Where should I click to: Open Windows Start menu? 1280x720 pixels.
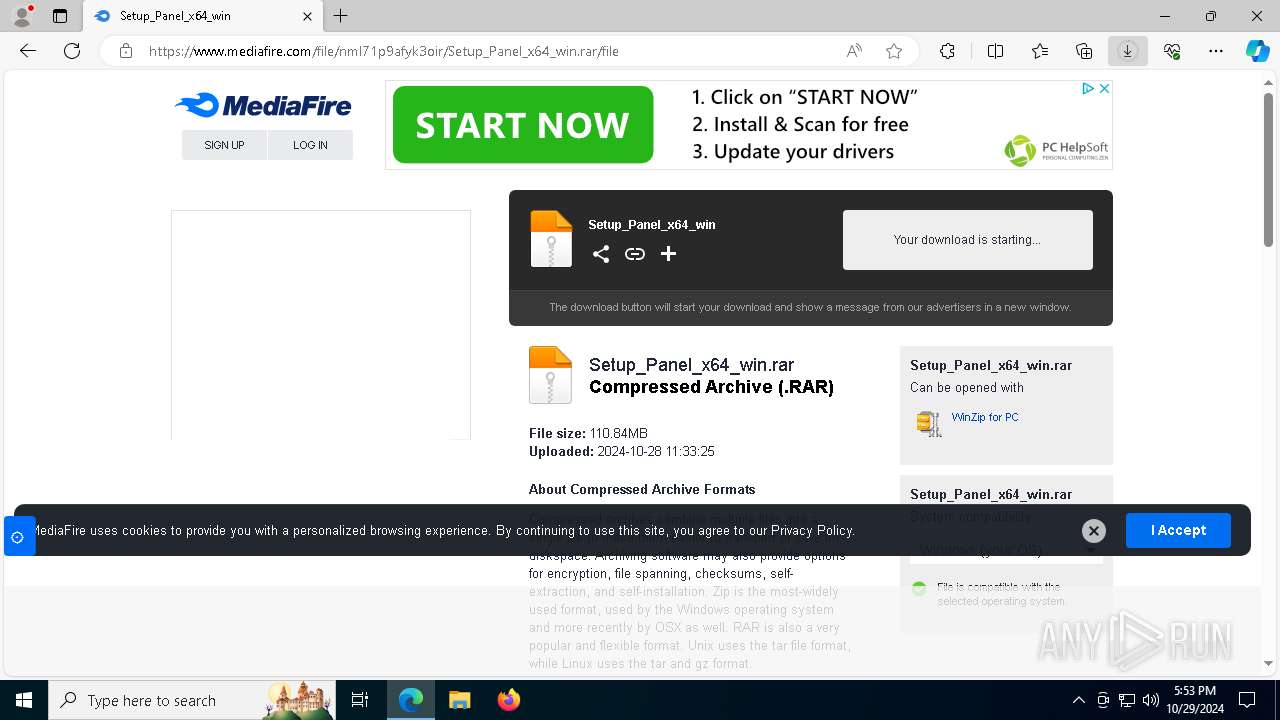[x=24, y=700]
